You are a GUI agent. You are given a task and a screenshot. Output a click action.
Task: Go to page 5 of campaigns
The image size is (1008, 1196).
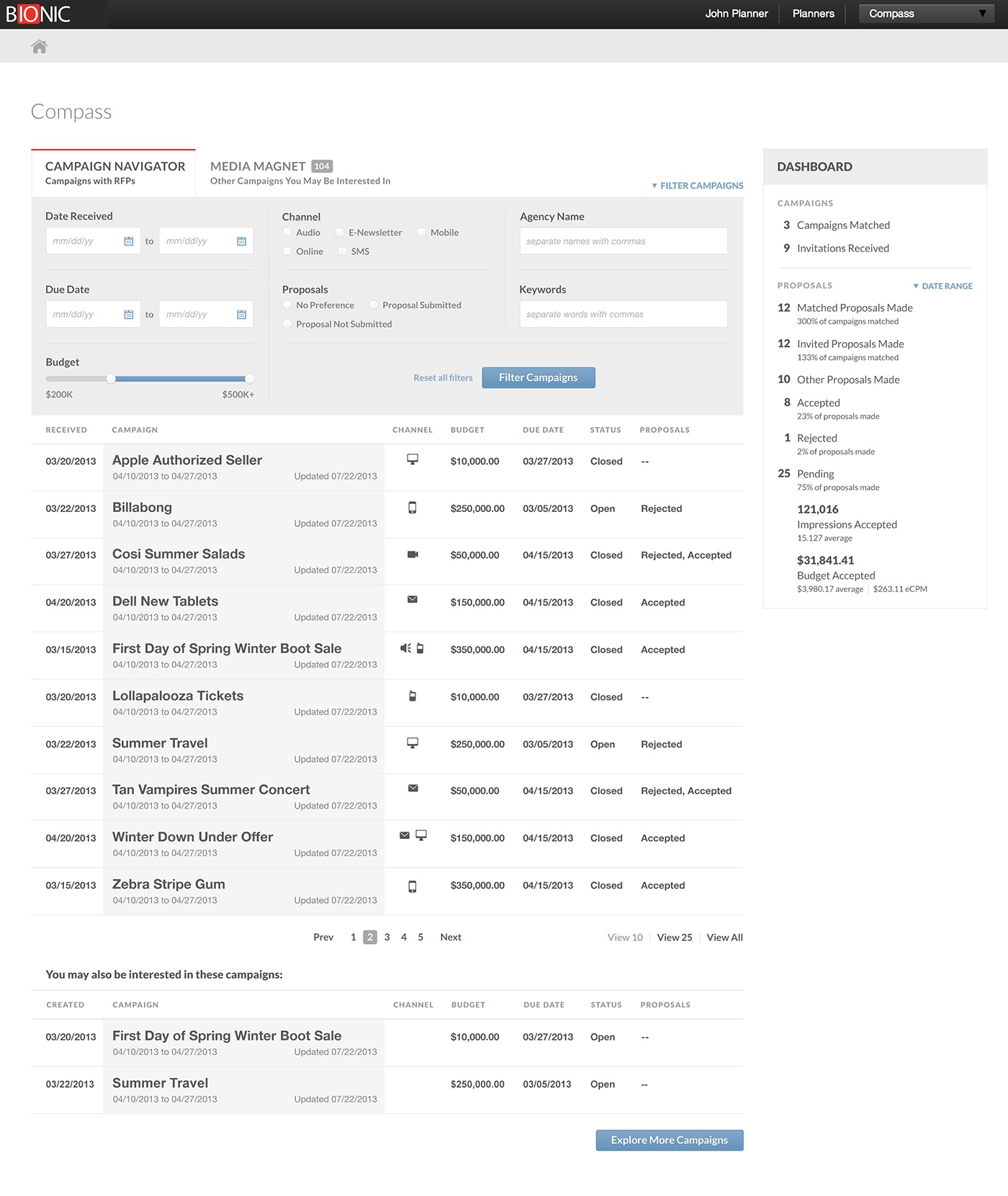tap(421, 938)
